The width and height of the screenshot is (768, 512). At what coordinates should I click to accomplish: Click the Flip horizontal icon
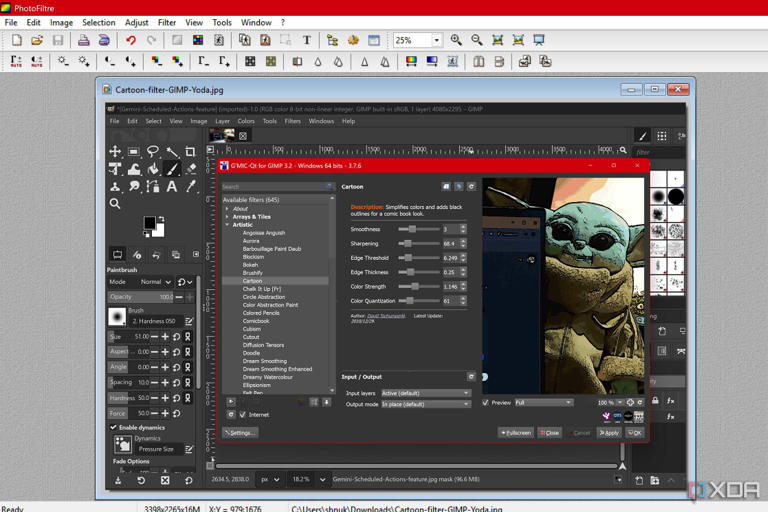(479, 61)
